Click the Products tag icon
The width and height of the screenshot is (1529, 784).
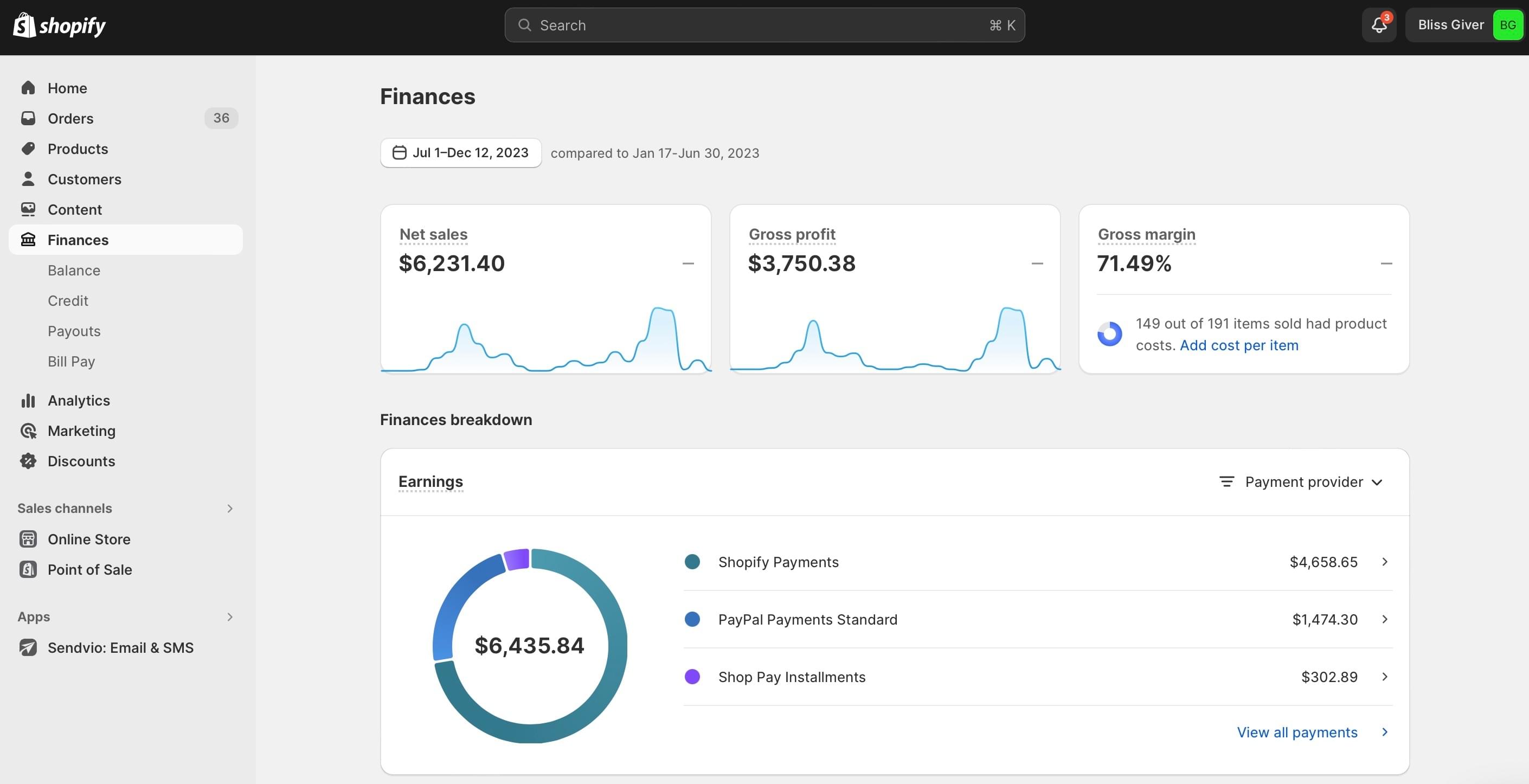tap(28, 149)
